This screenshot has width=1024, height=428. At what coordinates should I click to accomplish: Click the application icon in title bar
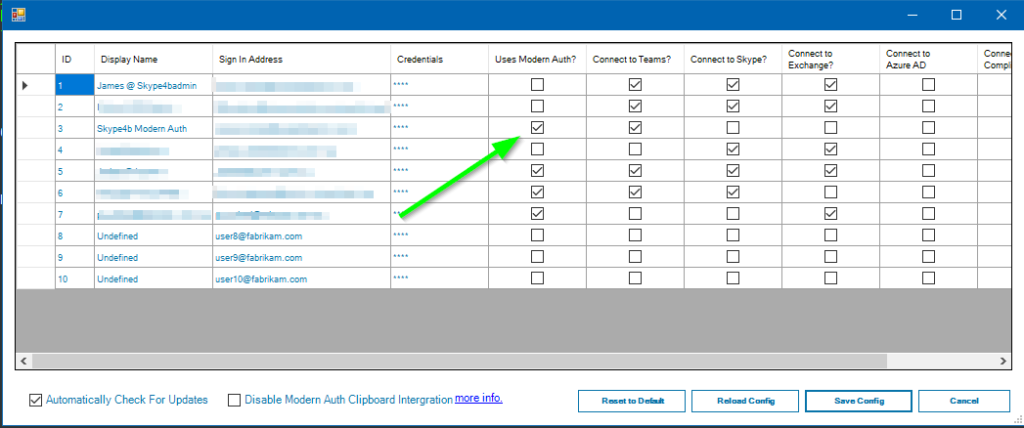coord(18,14)
